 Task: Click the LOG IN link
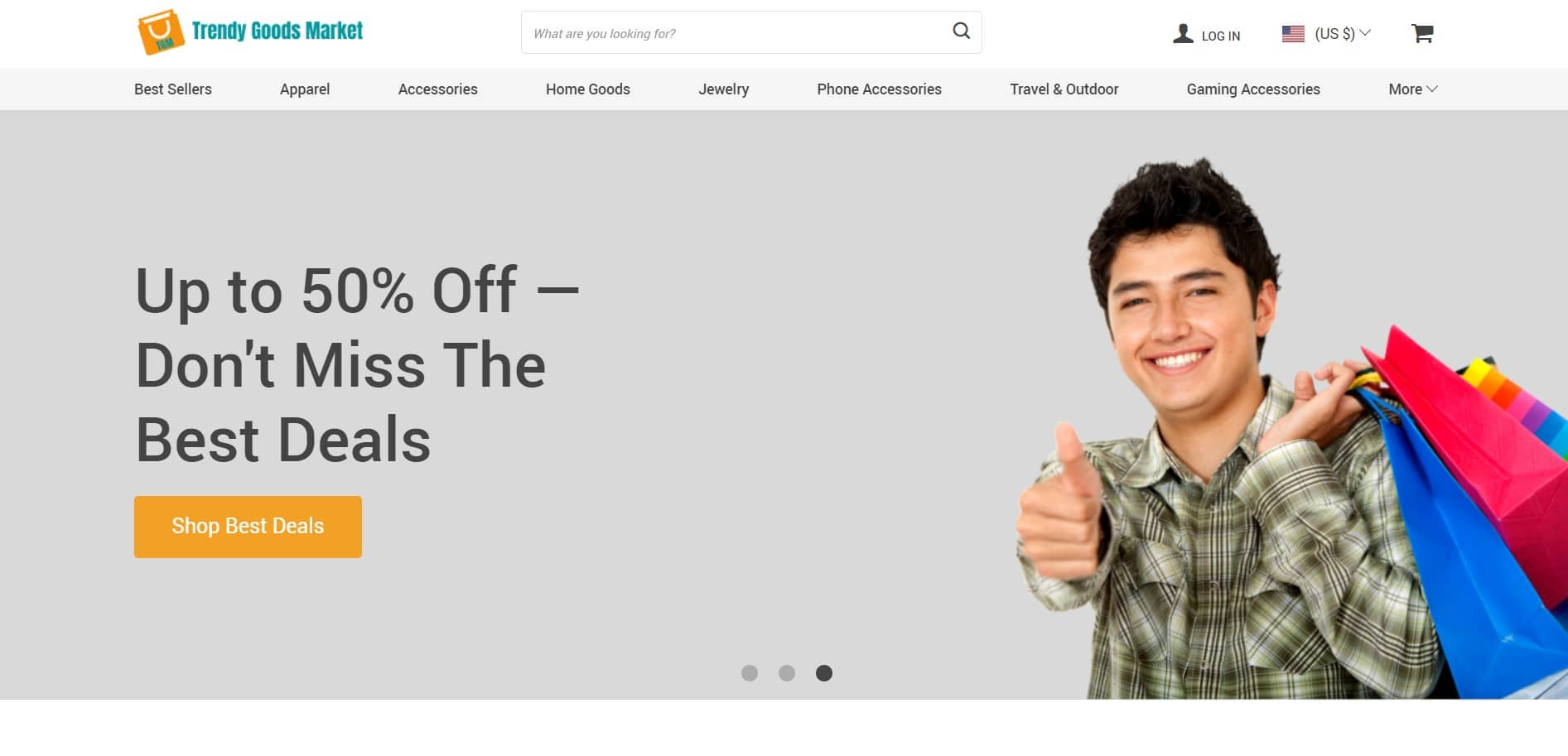[x=1221, y=36]
